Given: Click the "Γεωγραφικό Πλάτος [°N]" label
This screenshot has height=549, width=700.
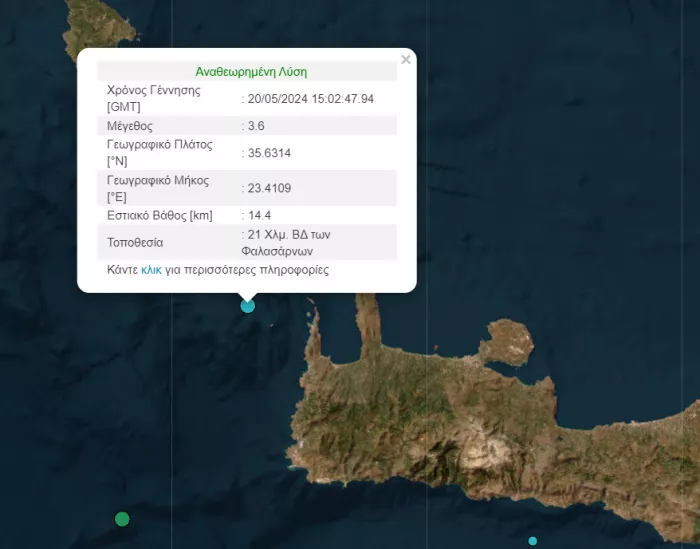Looking at the screenshot, I should point(160,152).
